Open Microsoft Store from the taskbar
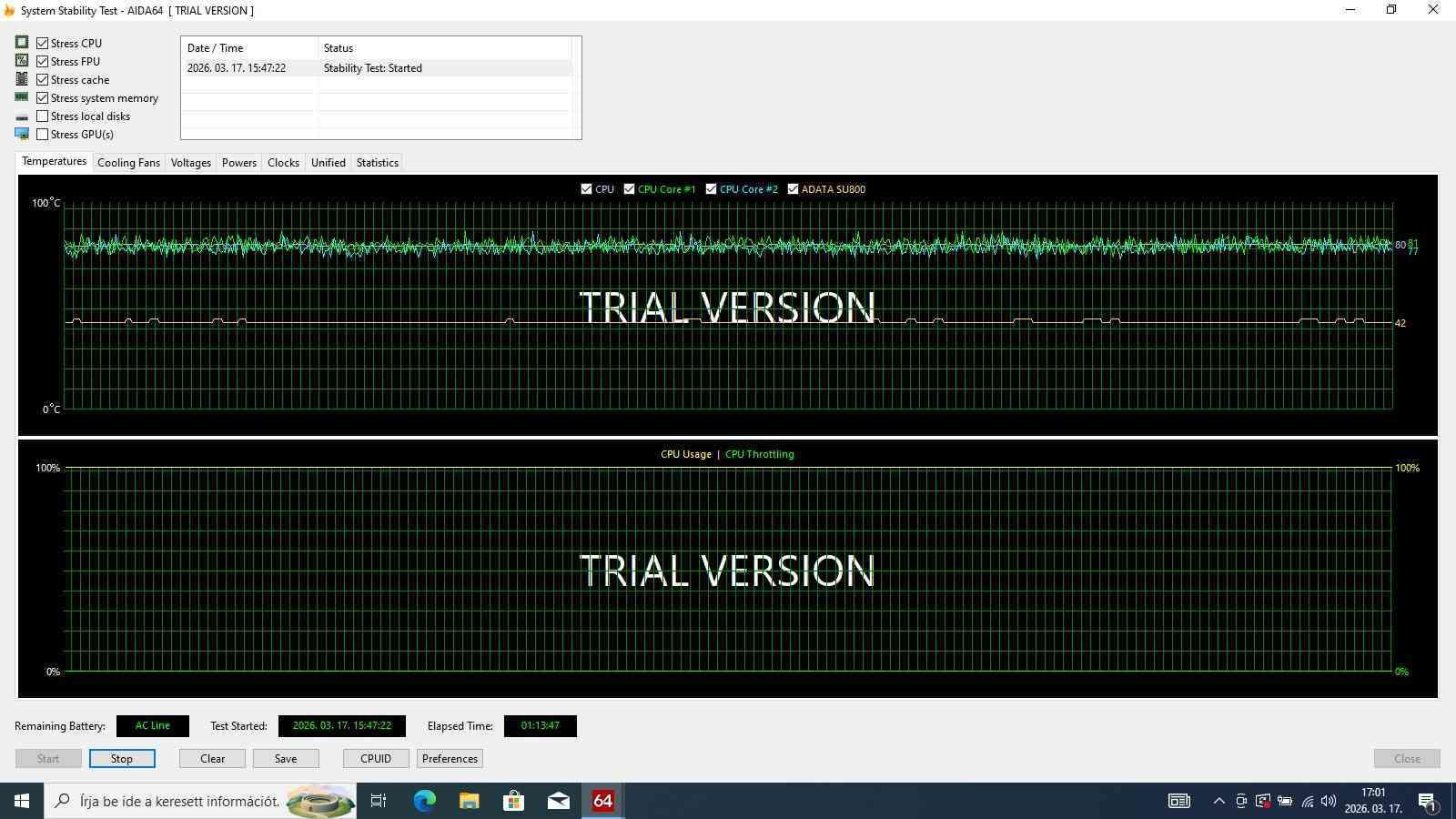Viewport: 1456px width, 819px height. tap(513, 801)
